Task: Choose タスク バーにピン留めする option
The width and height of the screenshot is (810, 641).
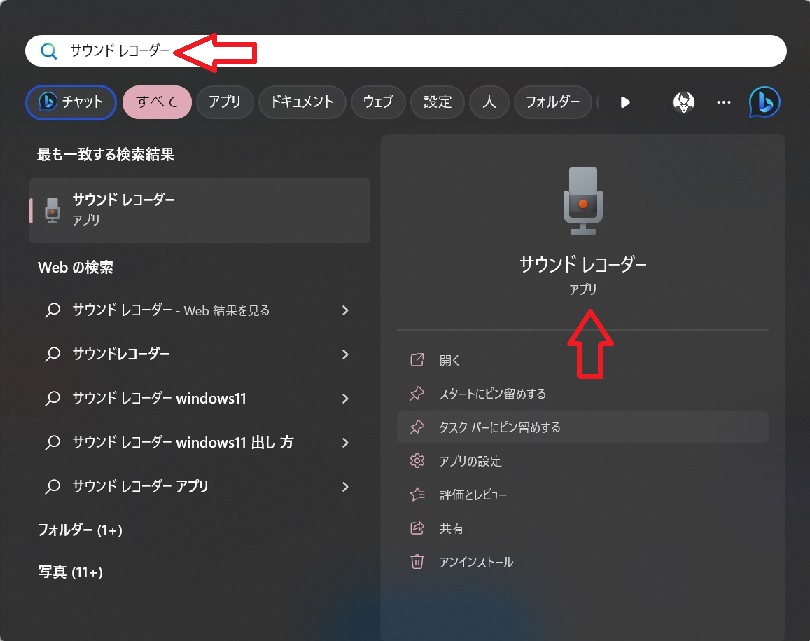Action: [583, 427]
